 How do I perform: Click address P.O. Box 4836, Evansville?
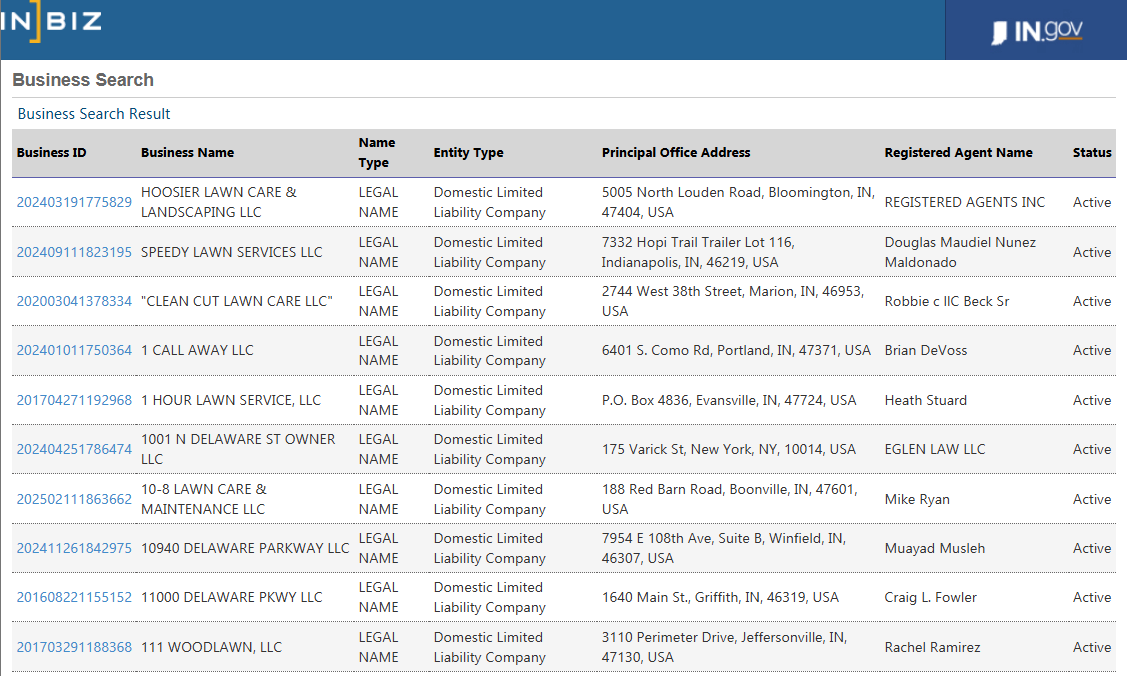point(729,400)
